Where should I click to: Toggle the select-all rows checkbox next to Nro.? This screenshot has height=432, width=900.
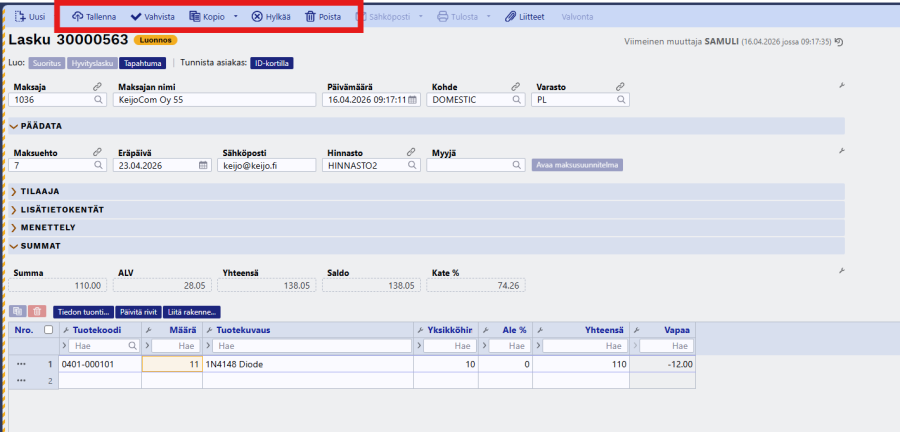pos(48,329)
